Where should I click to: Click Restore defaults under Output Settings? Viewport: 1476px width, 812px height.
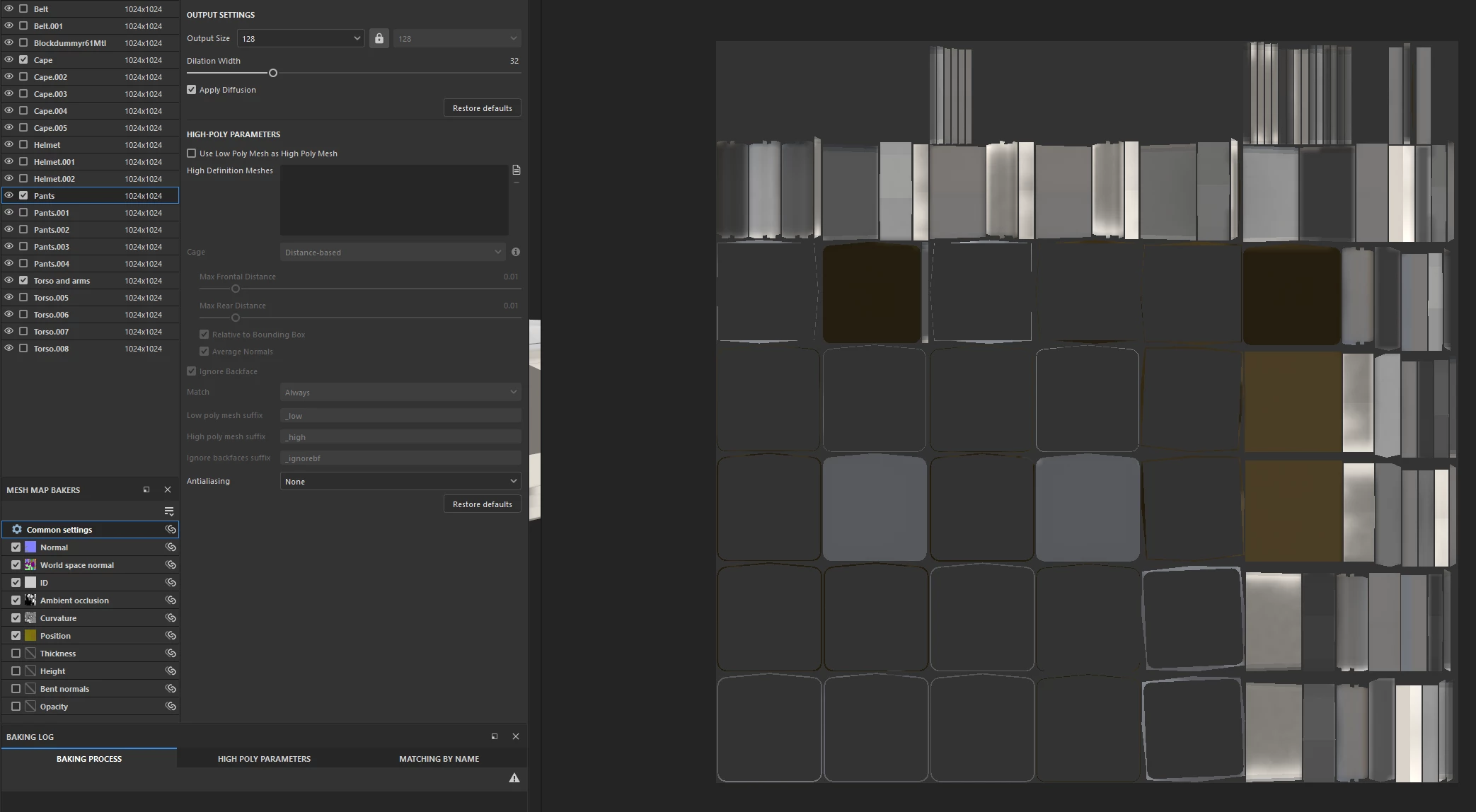point(482,108)
